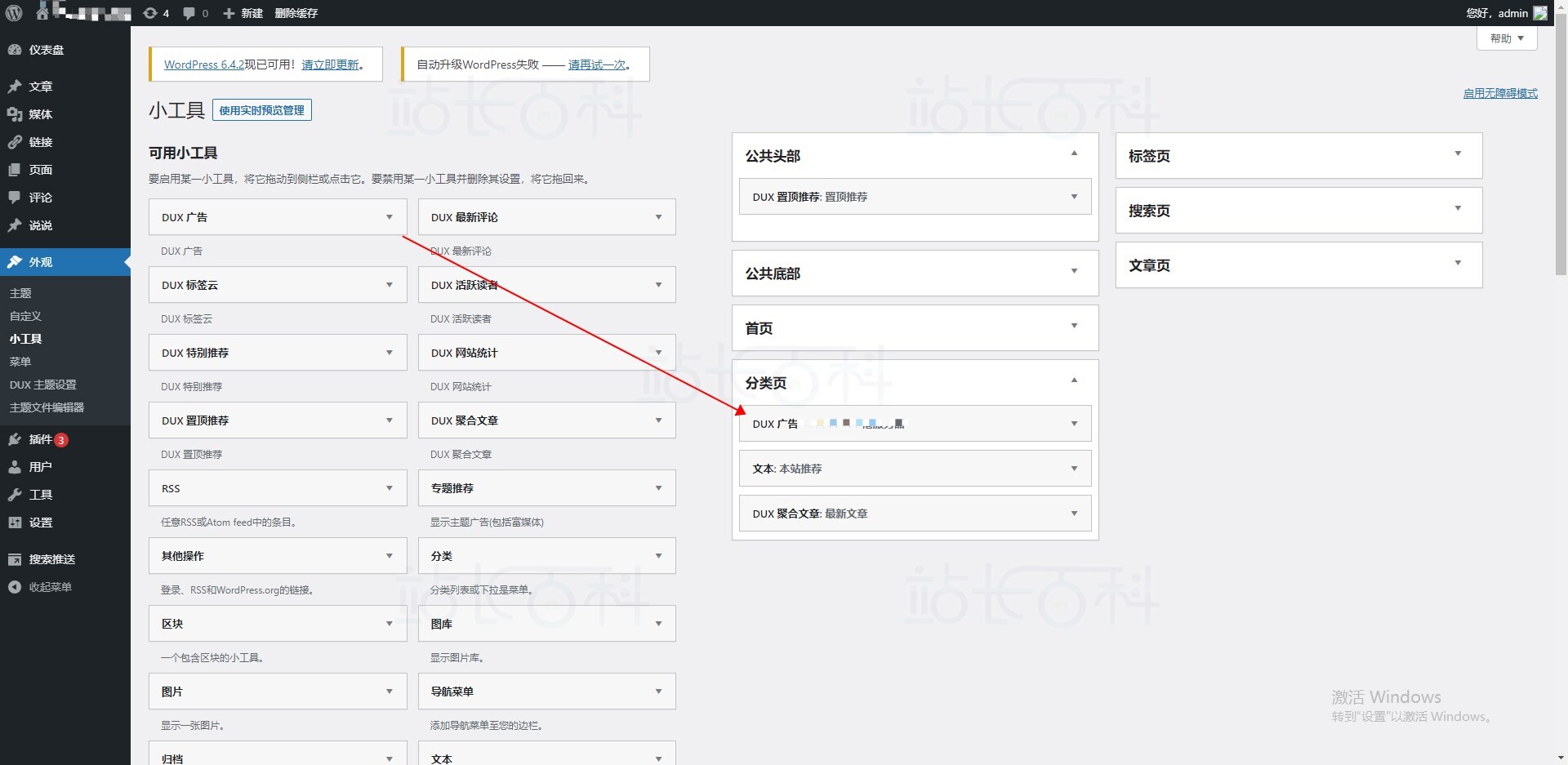Expand the 标签页 sidebar area
Viewport: 1568px width, 765px height.
1459,153
